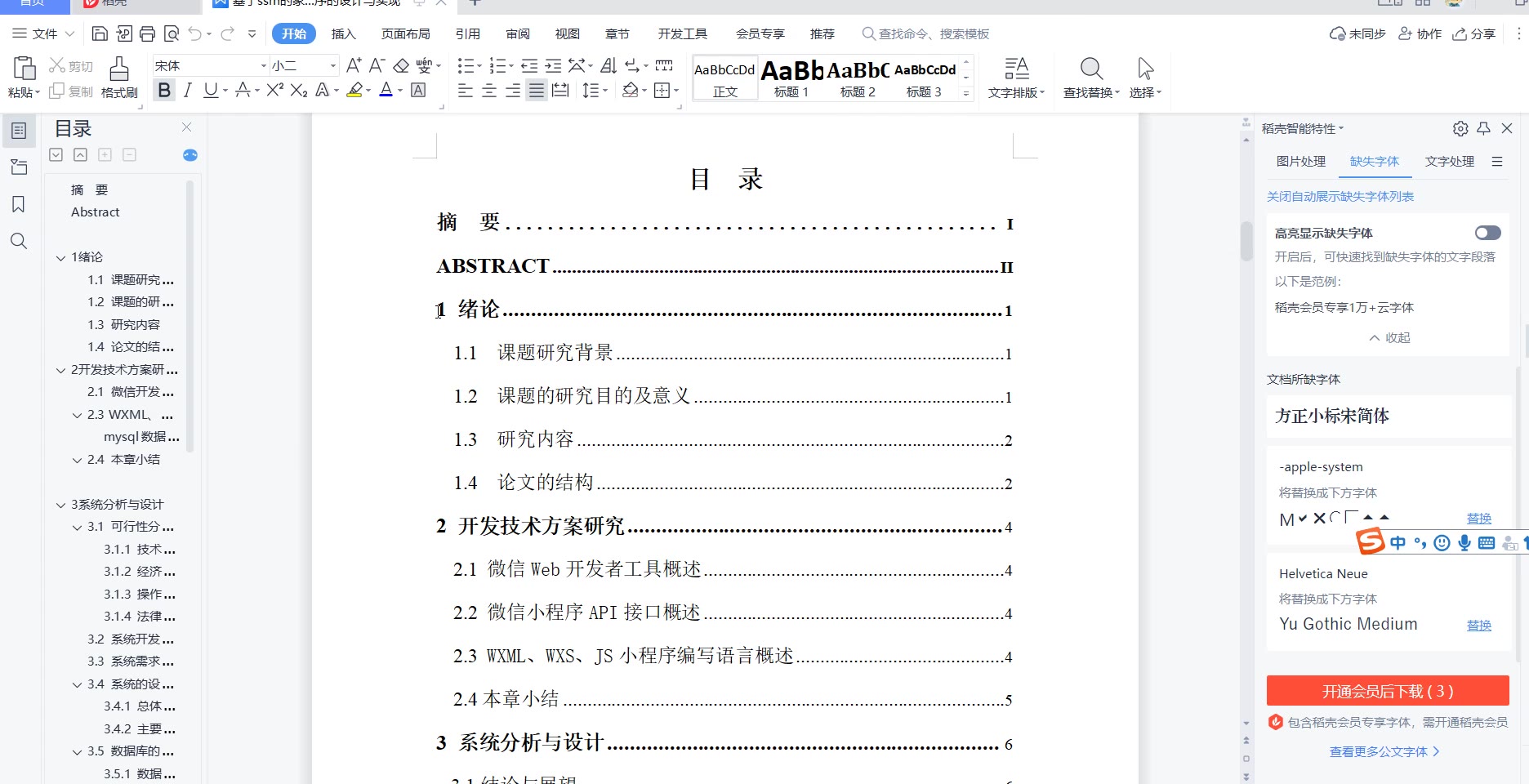Click the font color A swatch
Image resolution: width=1529 pixels, height=784 pixels.
pos(386,90)
